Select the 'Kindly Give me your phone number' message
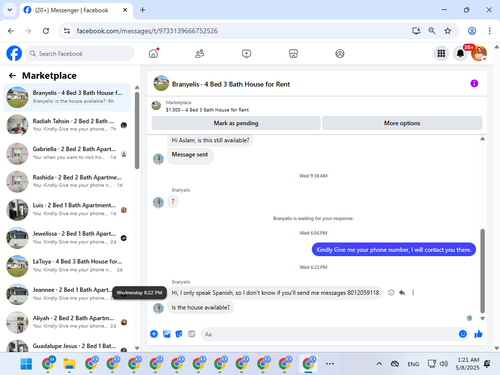 tap(394, 250)
